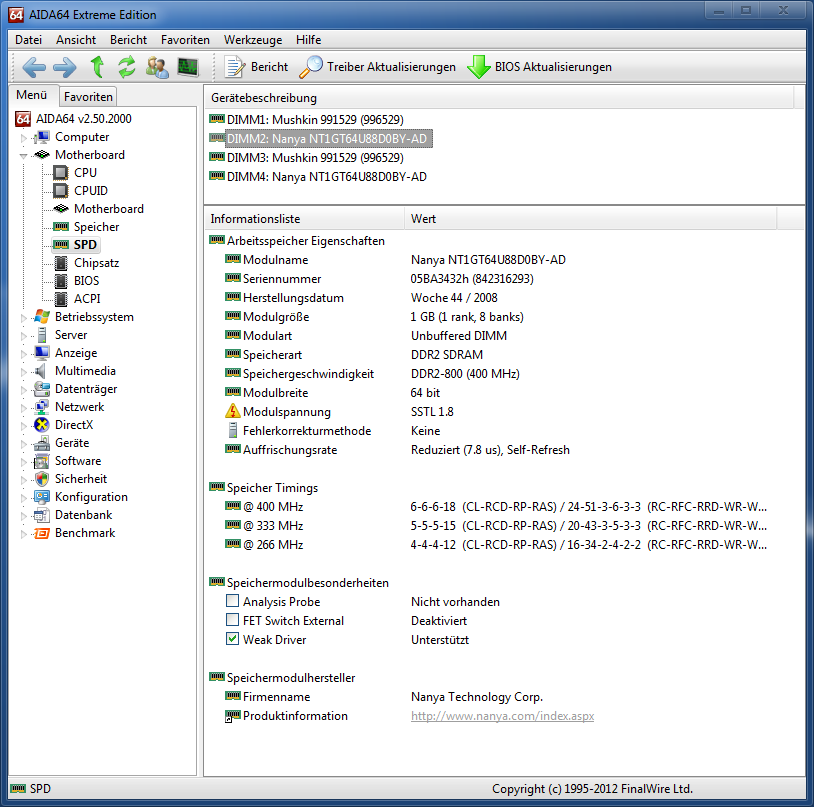
Task: Click the Wert column header
Action: [590, 219]
